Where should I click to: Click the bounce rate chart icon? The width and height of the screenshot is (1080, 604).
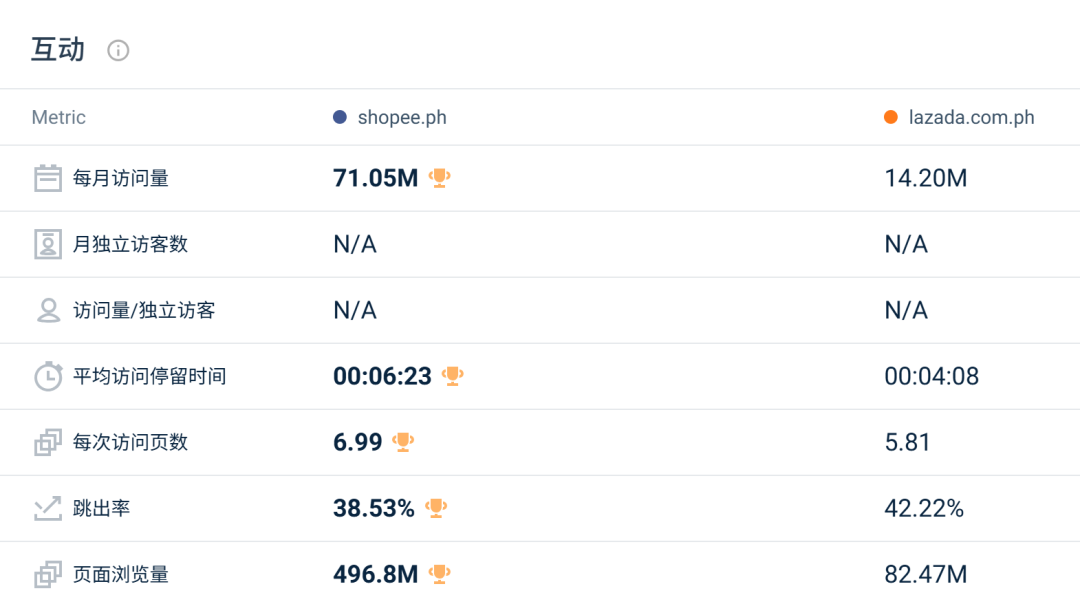(x=48, y=508)
